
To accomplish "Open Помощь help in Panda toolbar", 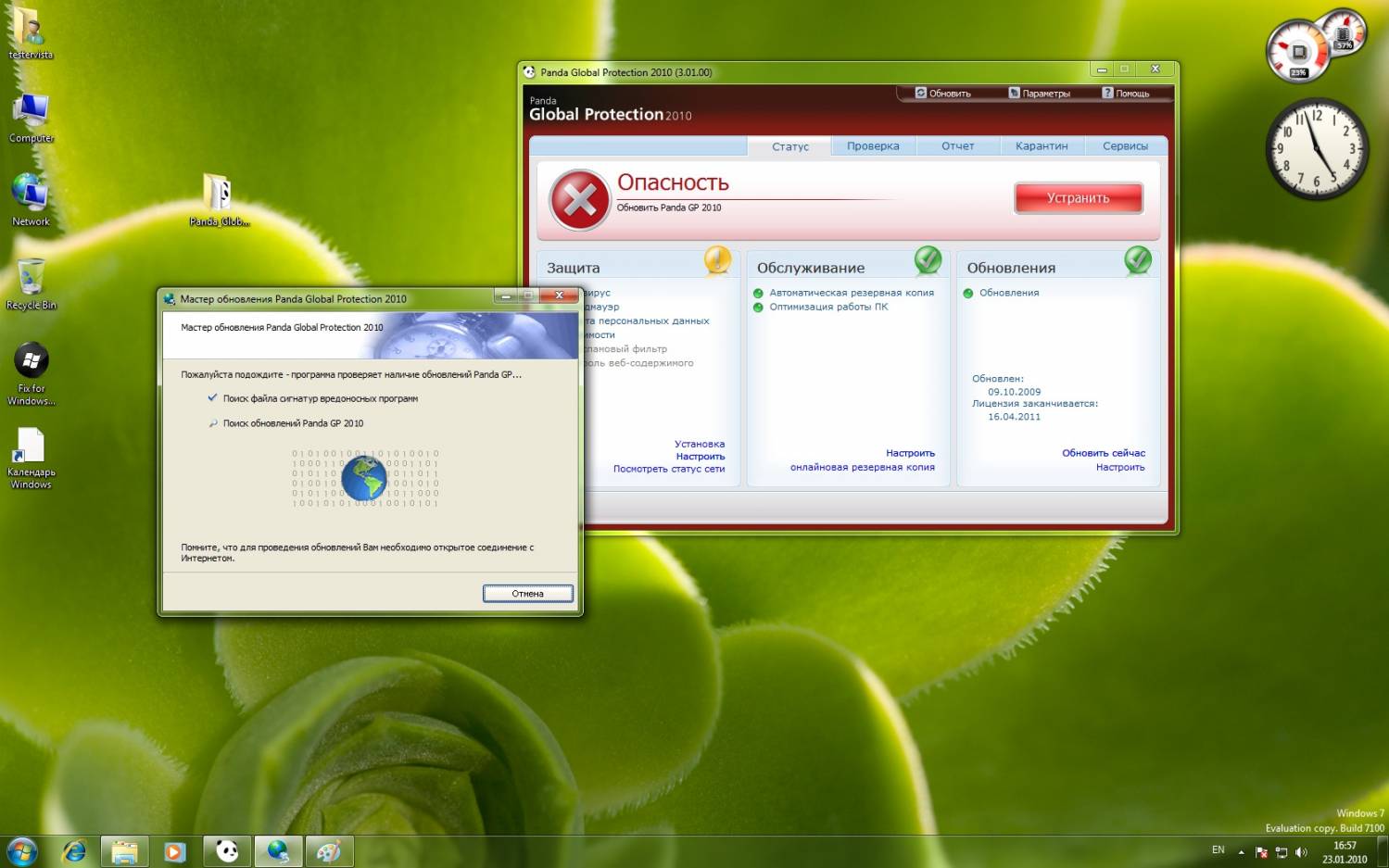I will click(x=1126, y=94).
